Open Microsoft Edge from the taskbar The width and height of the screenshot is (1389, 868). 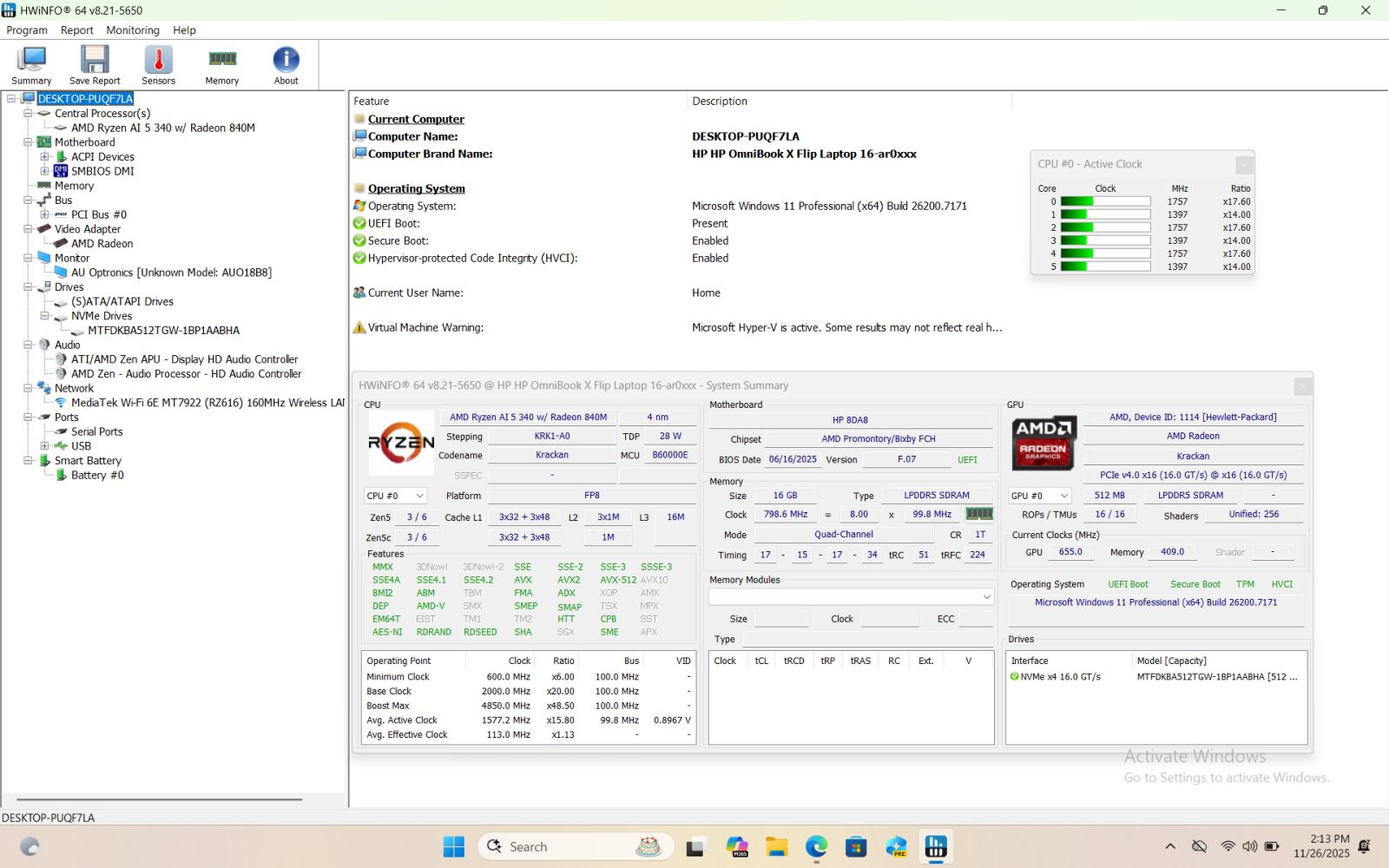click(x=816, y=847)
